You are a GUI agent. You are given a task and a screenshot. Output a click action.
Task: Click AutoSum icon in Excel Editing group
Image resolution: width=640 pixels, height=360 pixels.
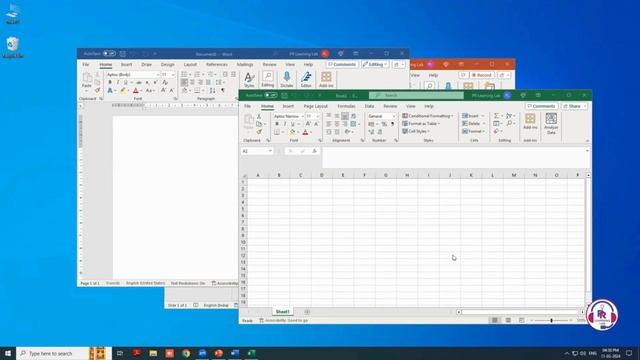(496, 116)
